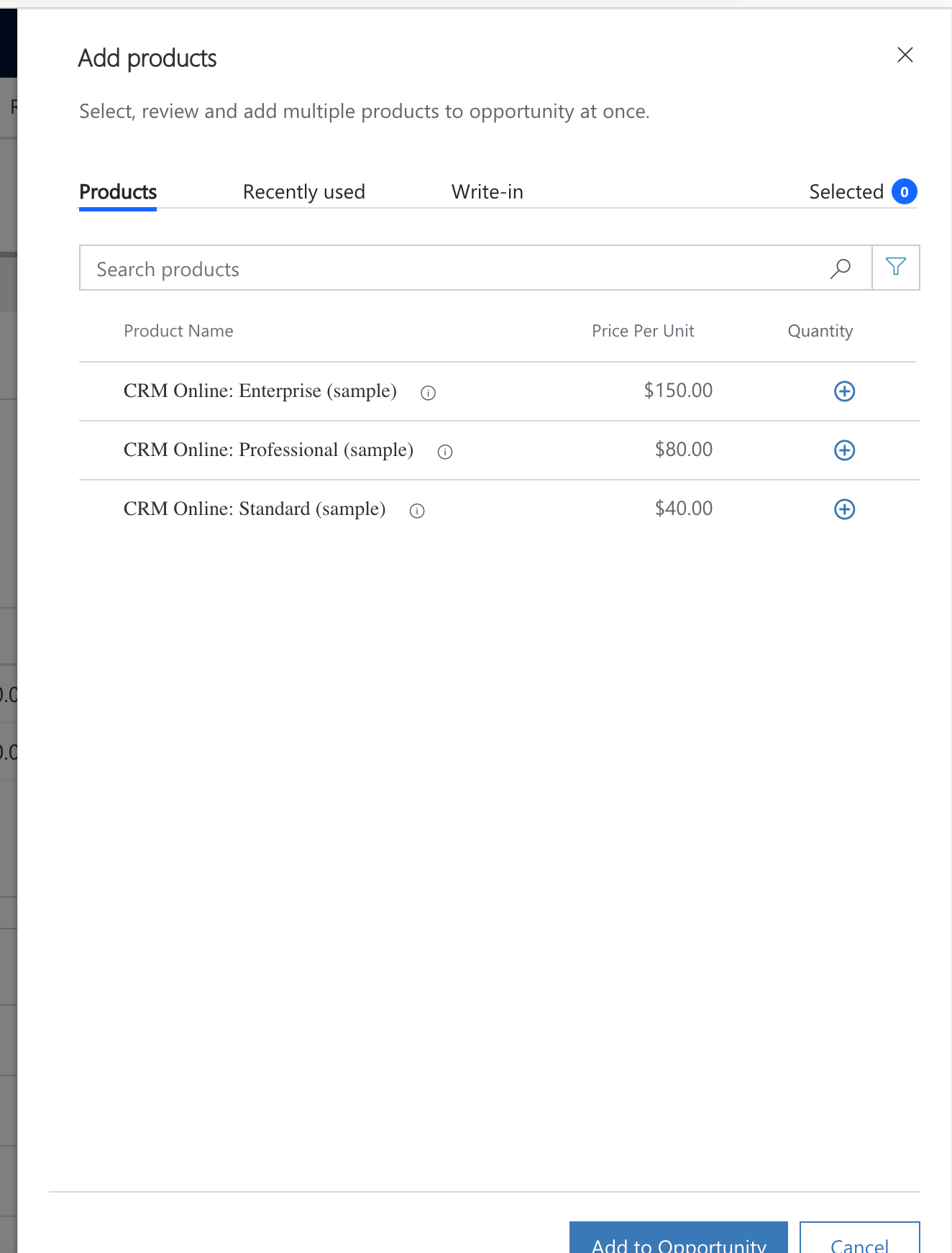Select CRM Online: Standard (sample) name

pyautogui.click(x=255, y=509)
